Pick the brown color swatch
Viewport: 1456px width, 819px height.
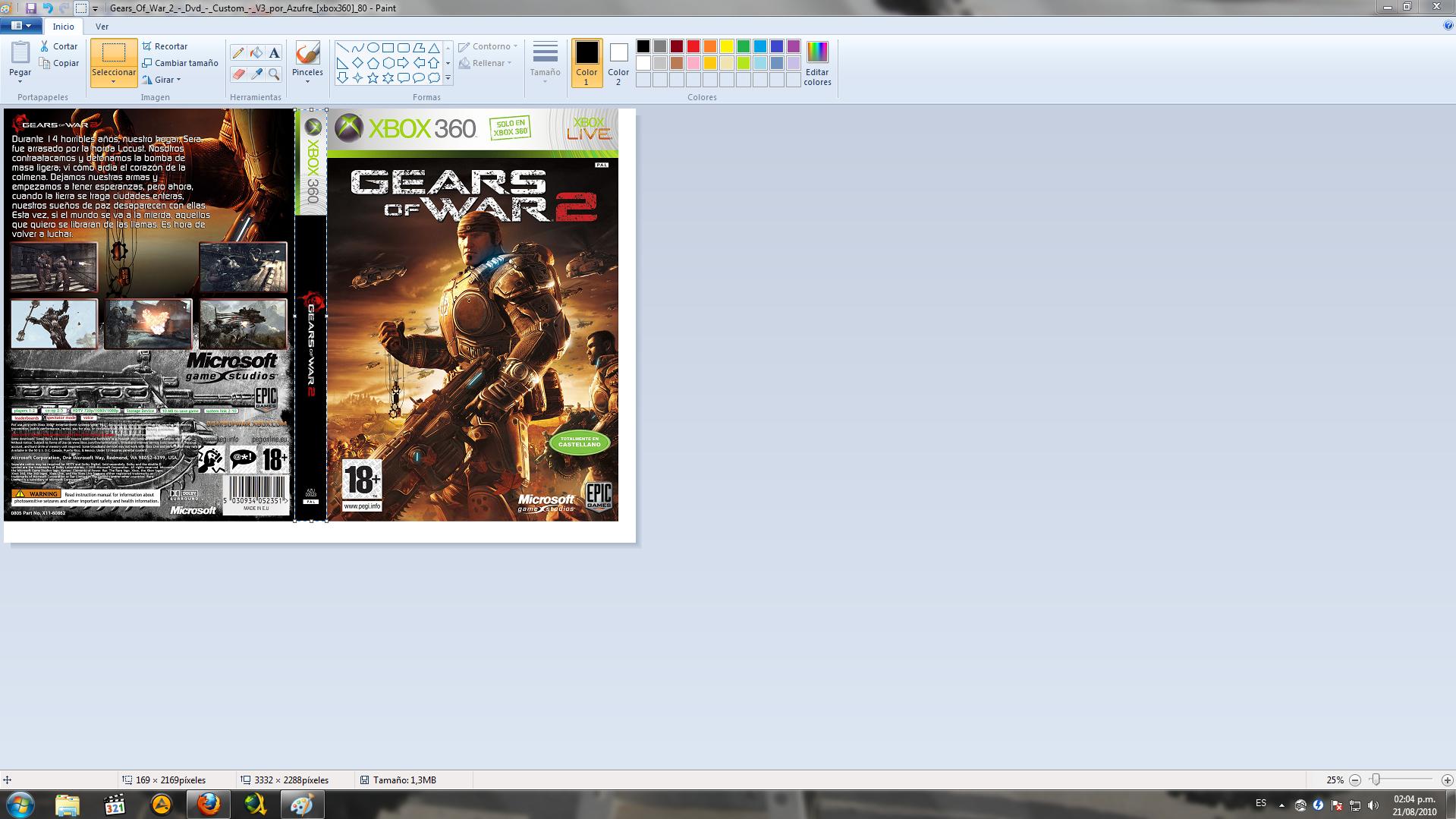coord(677,63)
